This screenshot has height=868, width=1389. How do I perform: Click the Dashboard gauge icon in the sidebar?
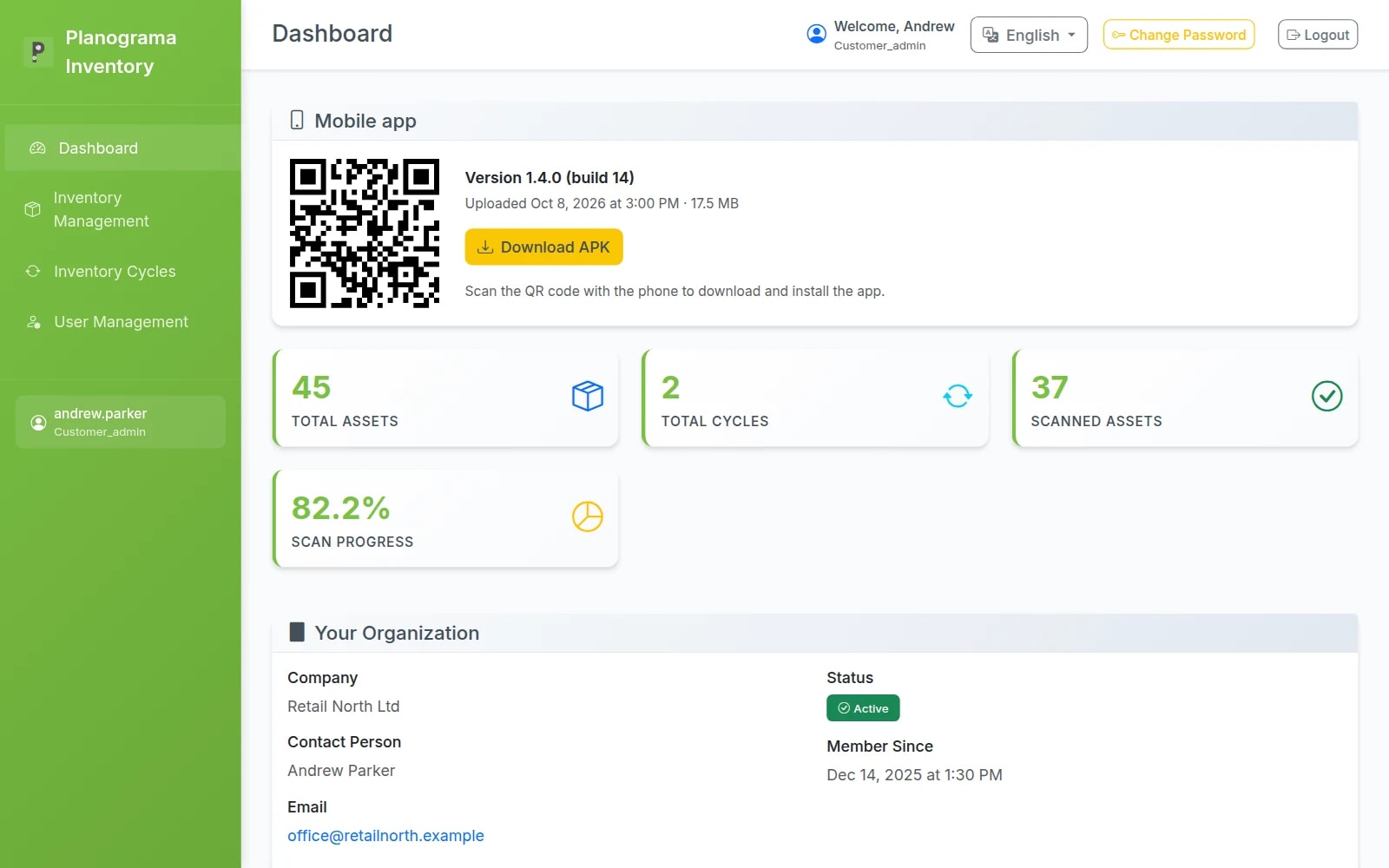coord(37,148)
